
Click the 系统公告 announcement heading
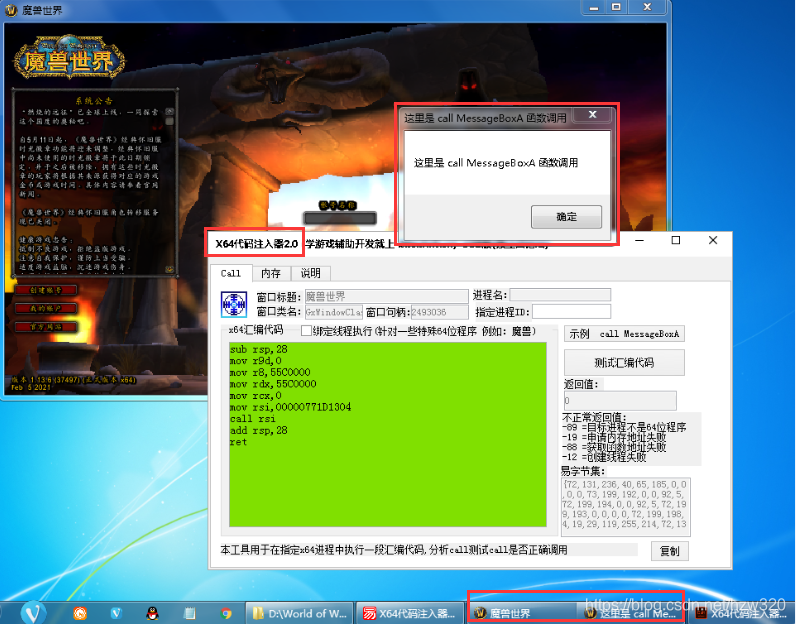(94, 101)
